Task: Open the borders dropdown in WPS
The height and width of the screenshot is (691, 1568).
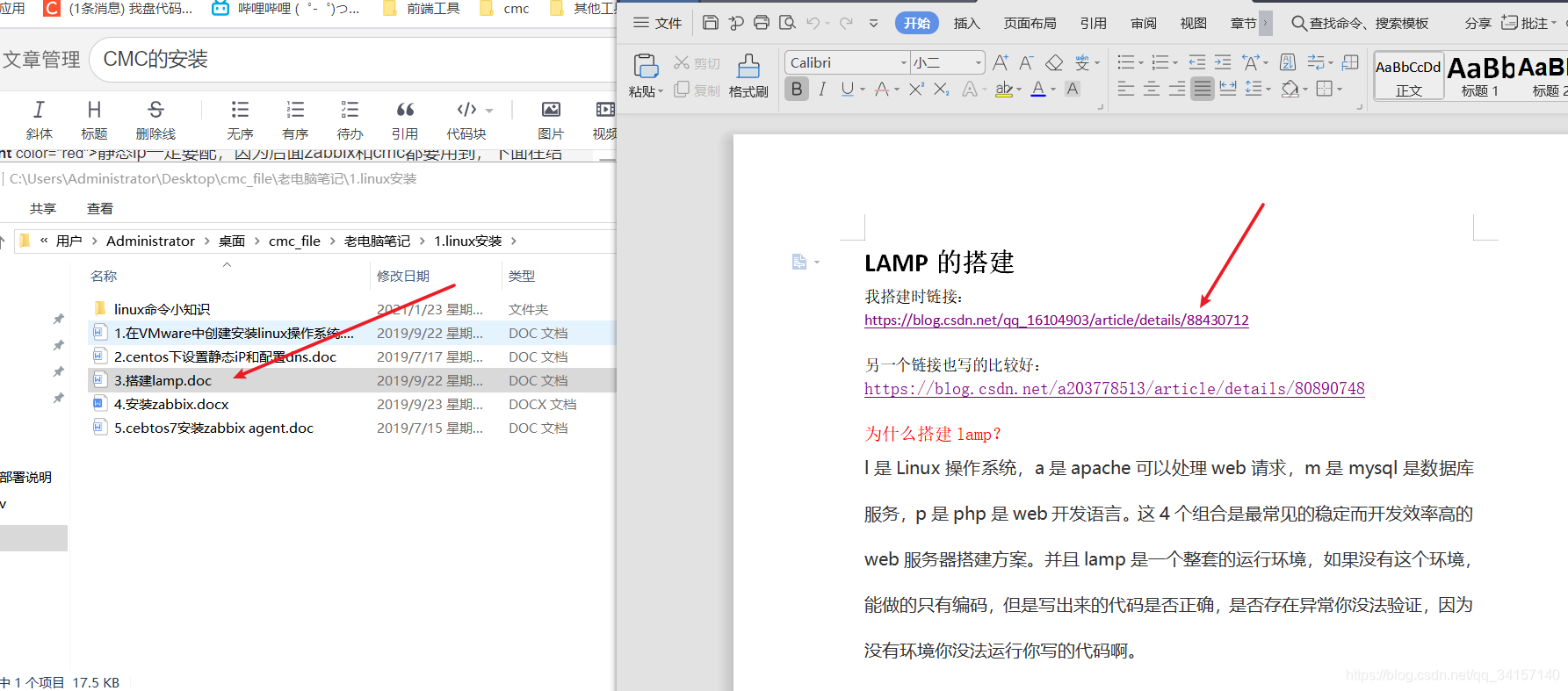Action: pyautogui.click(x=1340, y=90)
